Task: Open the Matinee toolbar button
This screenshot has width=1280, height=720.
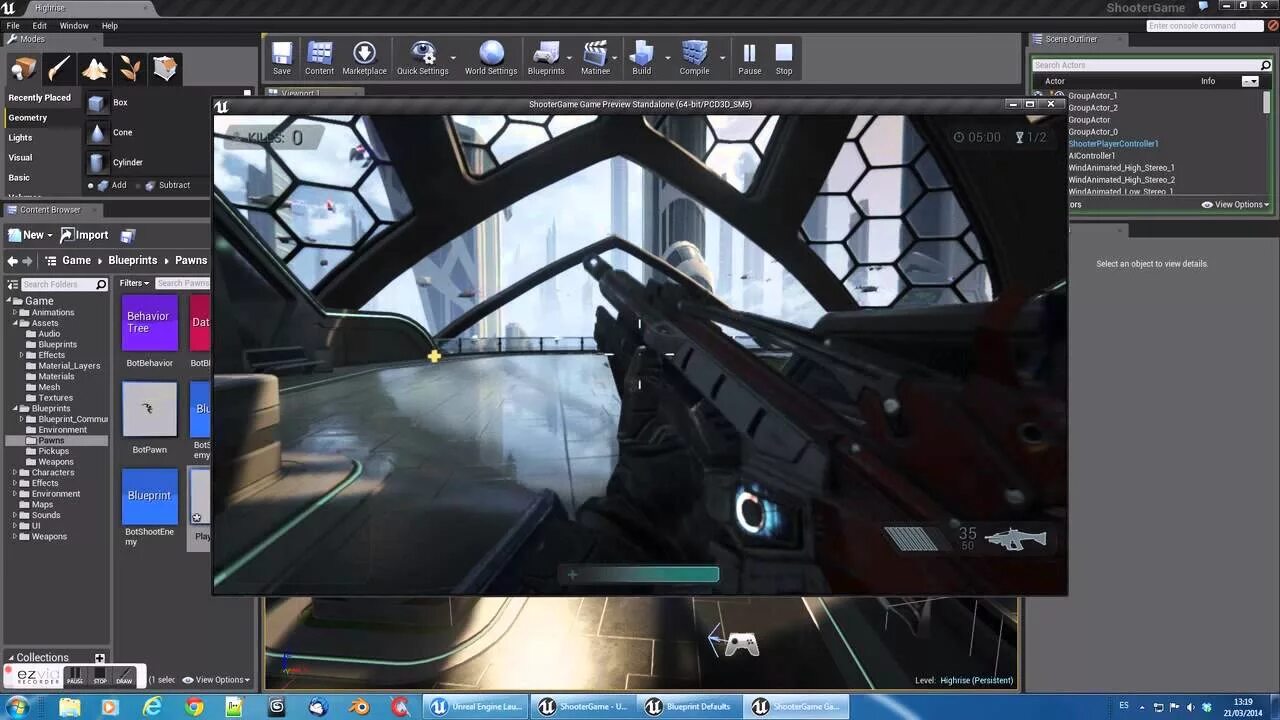Action: (595, 58)
